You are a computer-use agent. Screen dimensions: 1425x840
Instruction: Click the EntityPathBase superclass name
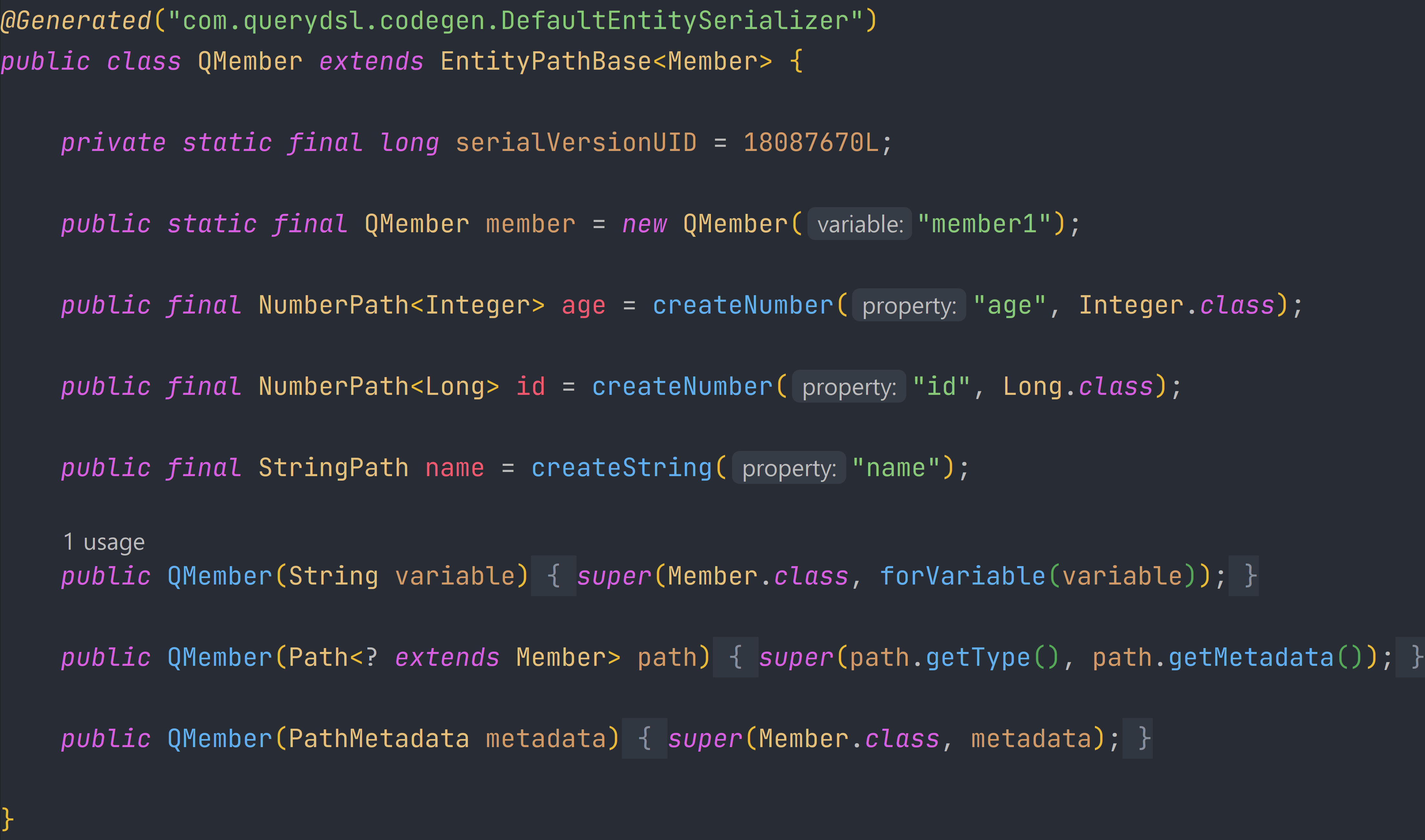546,61
